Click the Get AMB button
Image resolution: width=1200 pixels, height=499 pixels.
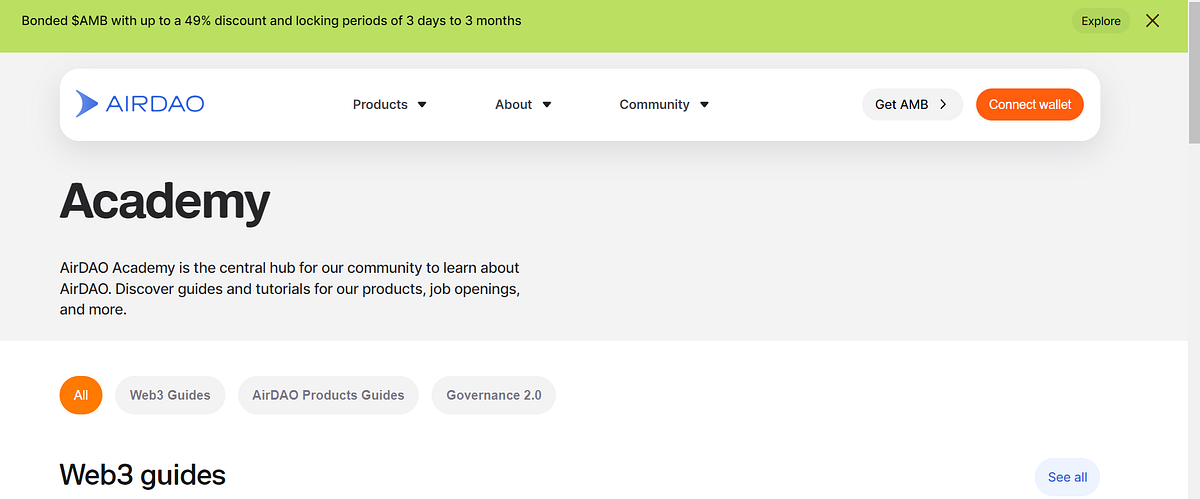pyautogui.click(x=912, y=104)
